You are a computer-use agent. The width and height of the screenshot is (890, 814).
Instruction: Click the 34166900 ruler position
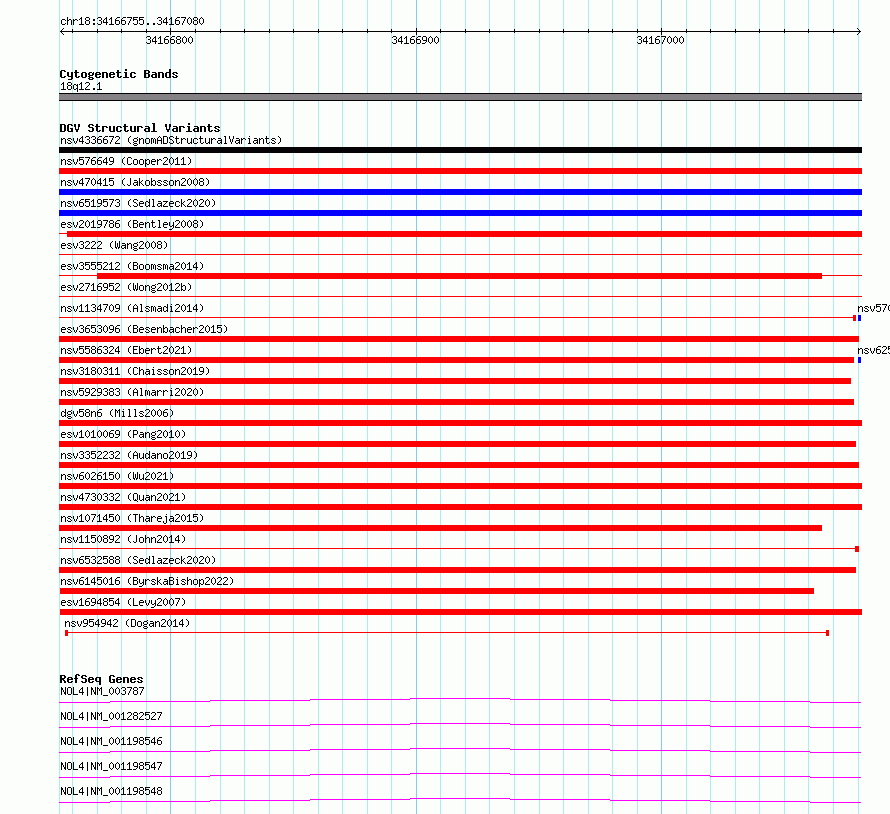(415, 40)
